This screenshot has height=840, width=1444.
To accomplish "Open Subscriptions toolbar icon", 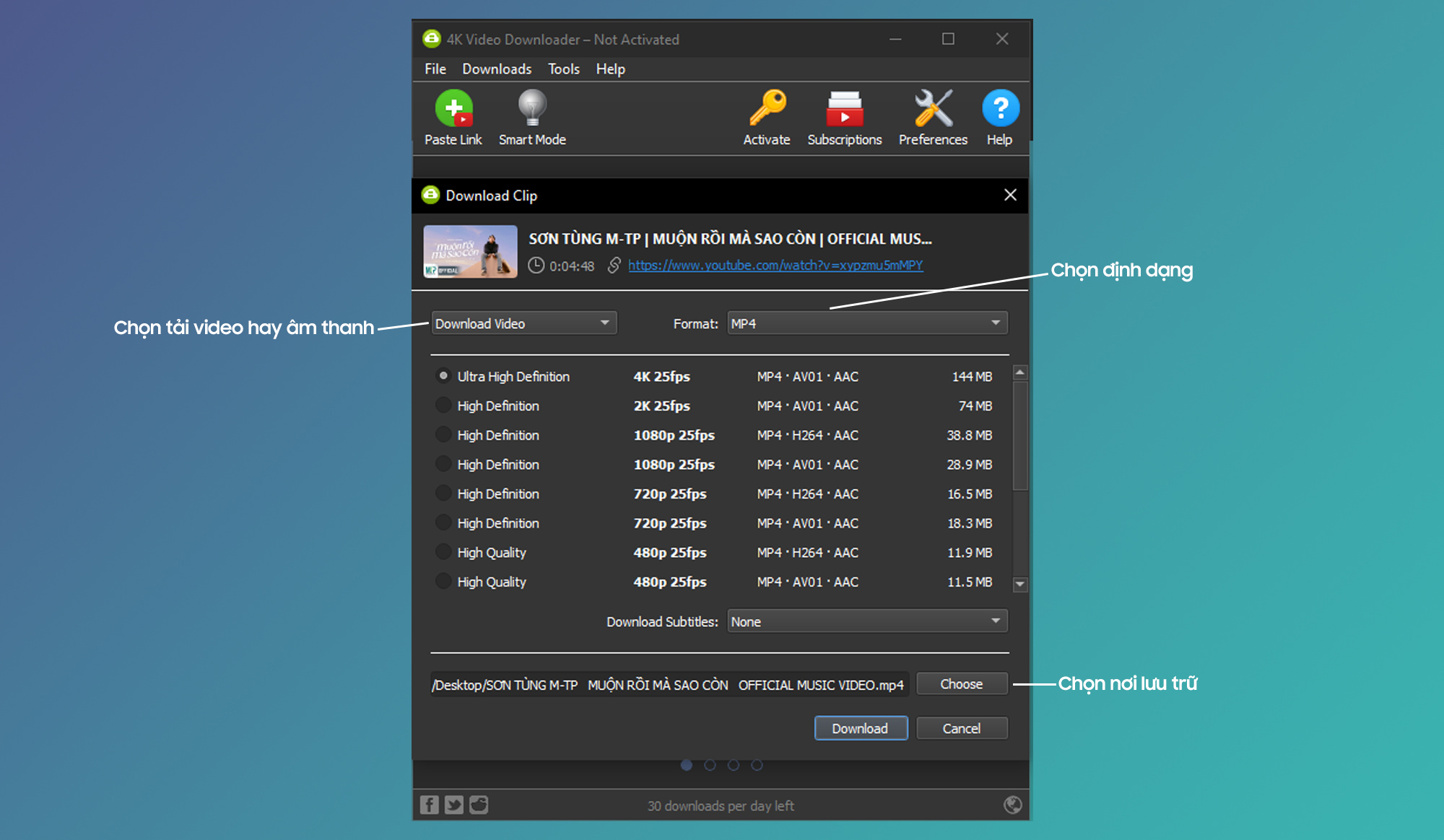I will [844, 109].
